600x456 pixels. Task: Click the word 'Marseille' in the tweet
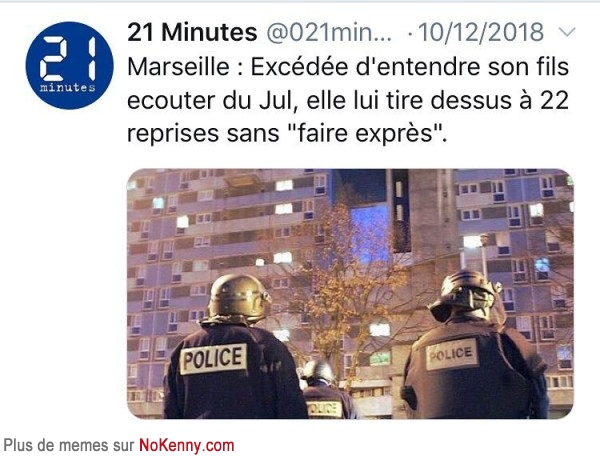tap(178, 67)
